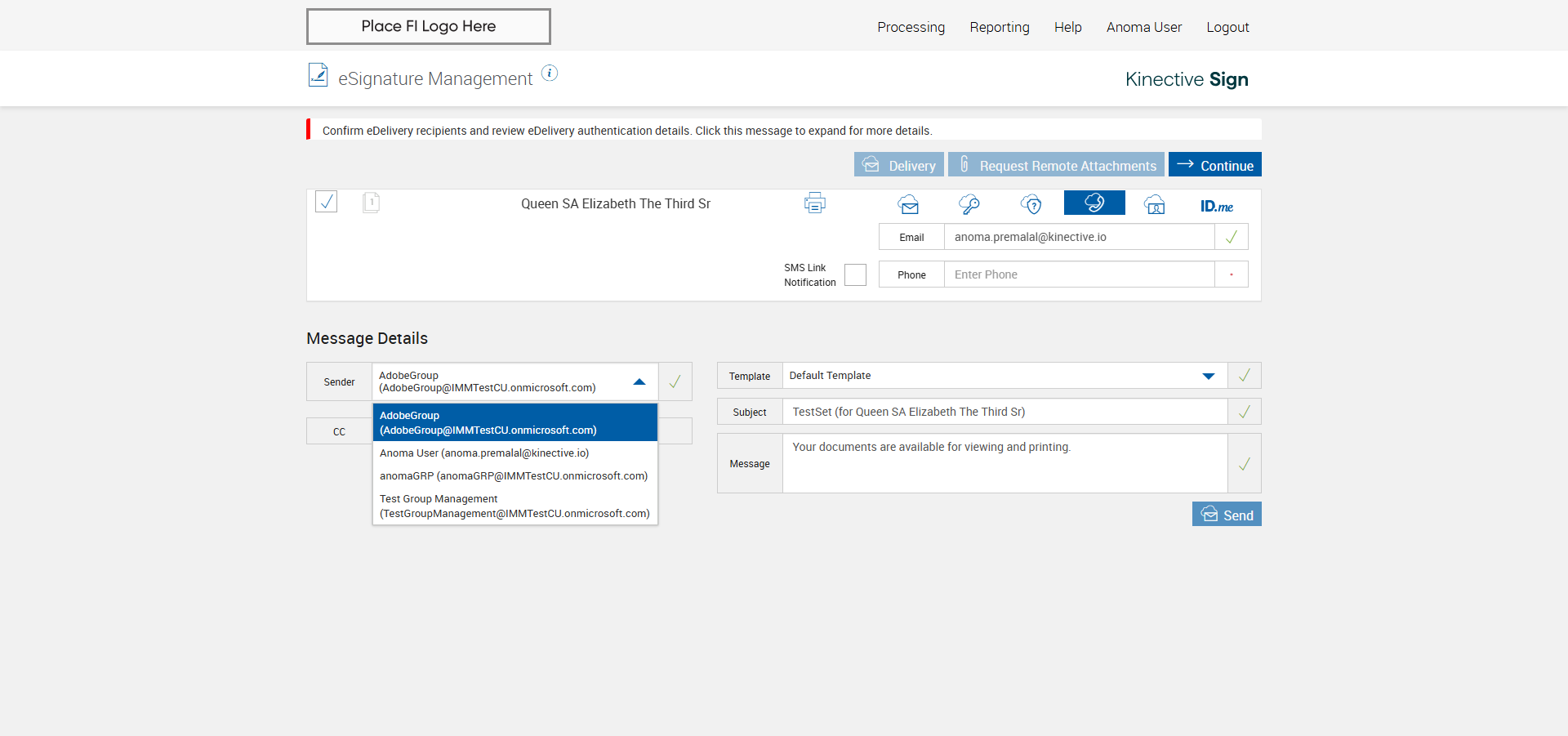
Task: Click the Send button
Action: 1227,515
